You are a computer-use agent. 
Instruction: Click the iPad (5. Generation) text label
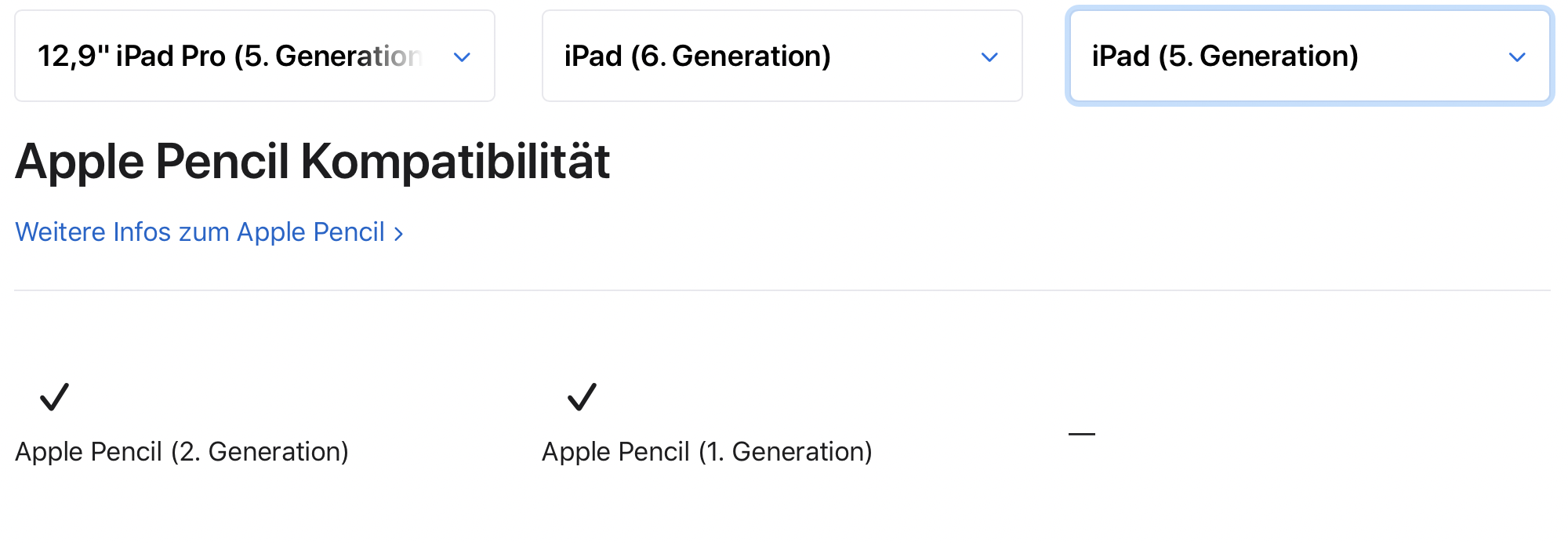(1225, 56)
